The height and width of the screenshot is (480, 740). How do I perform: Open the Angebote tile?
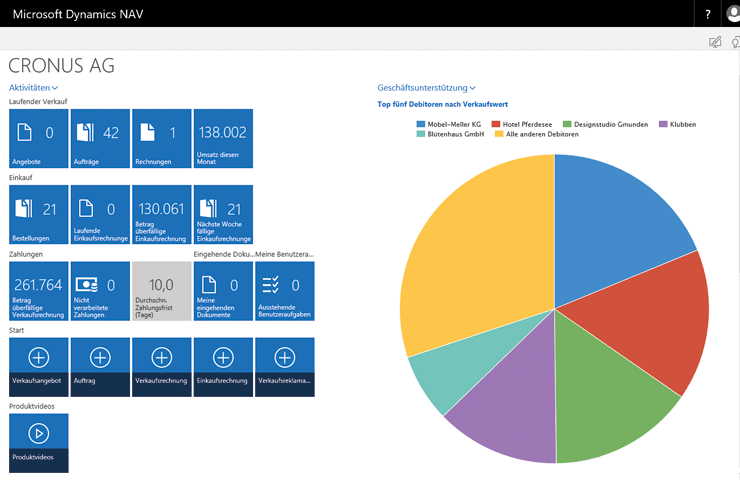(38, 139)
